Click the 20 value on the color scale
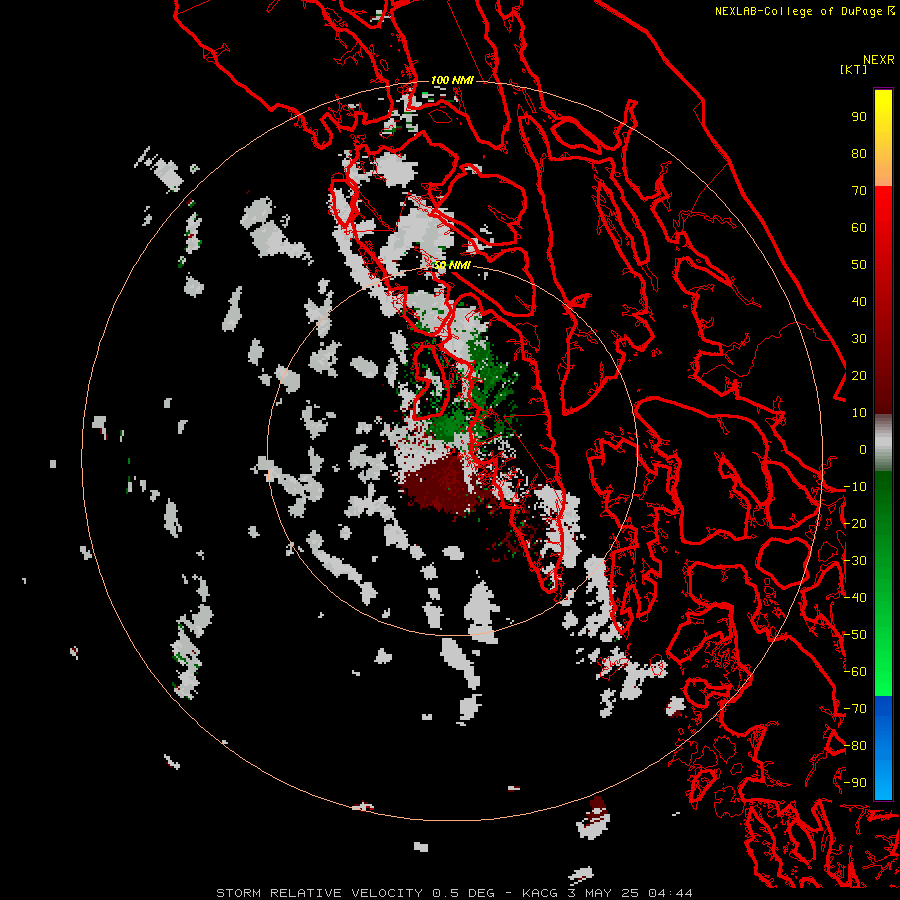This screenshot has width=900, height=900. coord(859,376)
